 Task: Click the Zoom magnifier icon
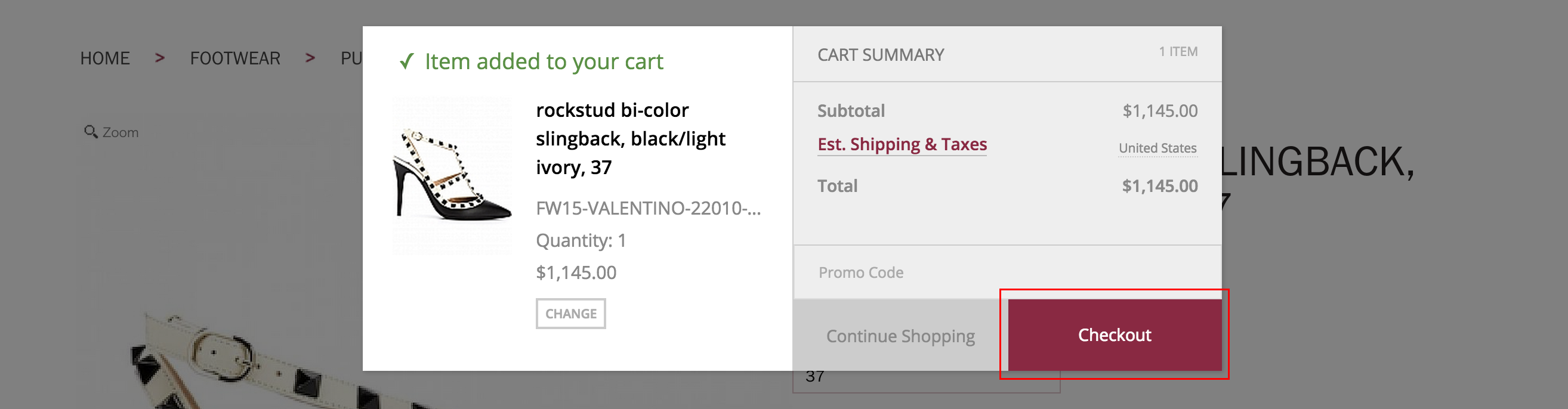coord(91,131)
